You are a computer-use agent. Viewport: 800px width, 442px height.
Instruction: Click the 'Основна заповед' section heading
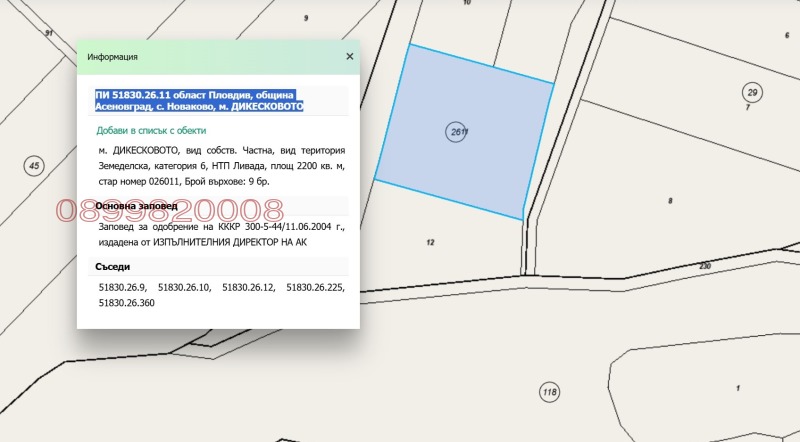(x=136, y=206)
